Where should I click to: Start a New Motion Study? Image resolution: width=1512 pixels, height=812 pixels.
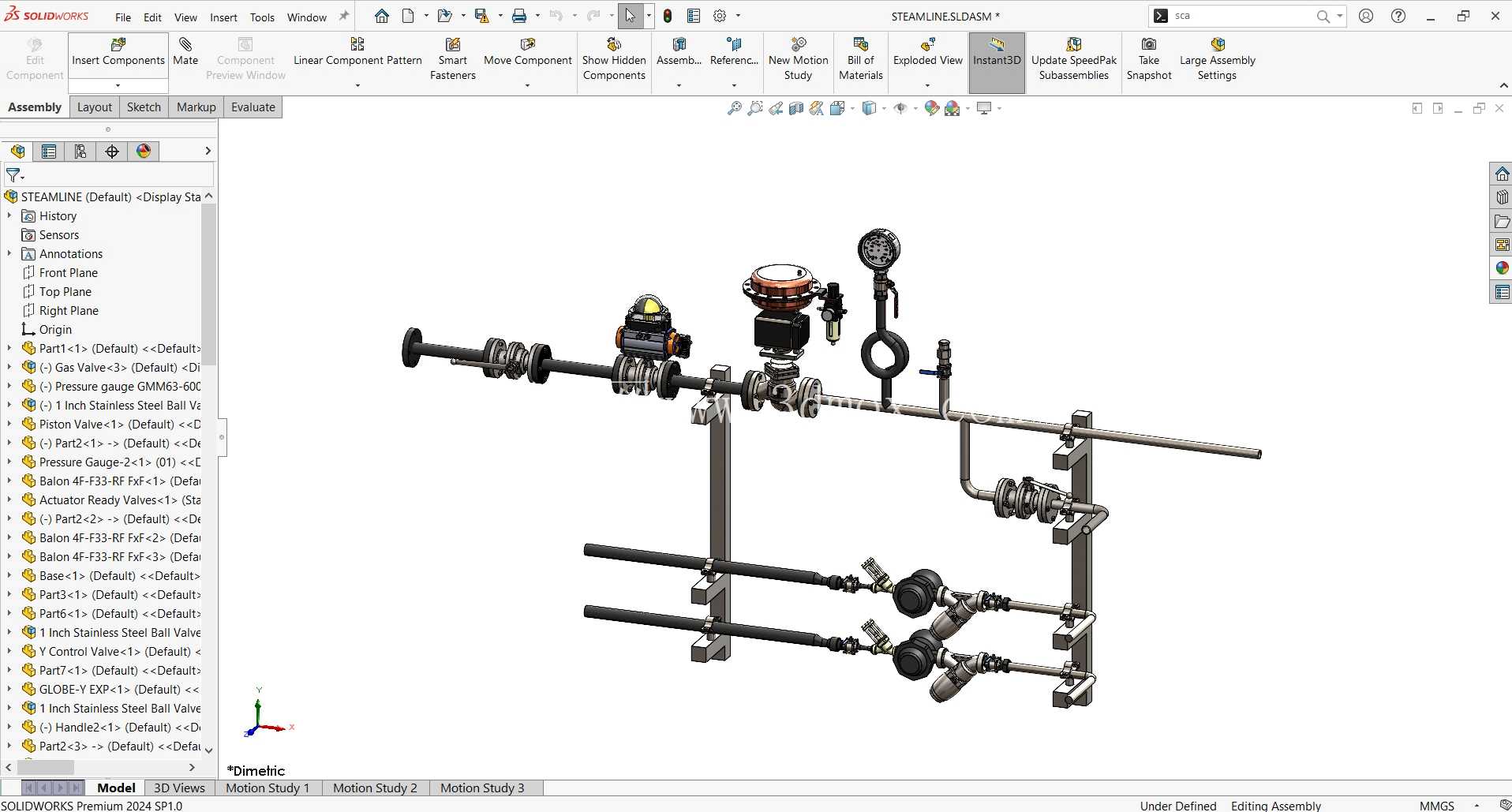(x=798, y=59)
